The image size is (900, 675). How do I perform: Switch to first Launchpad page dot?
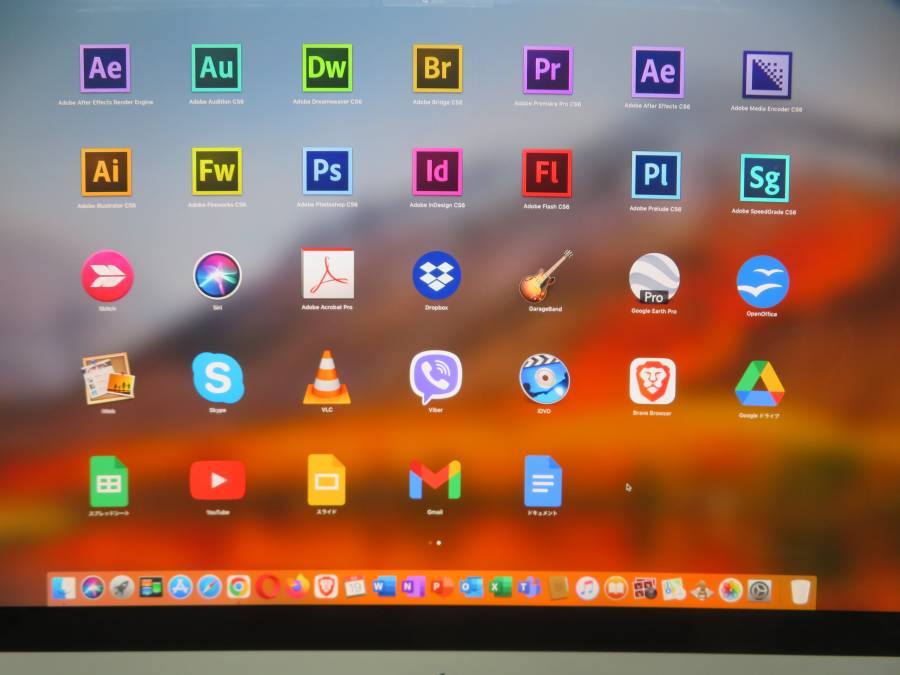point(430,542)
